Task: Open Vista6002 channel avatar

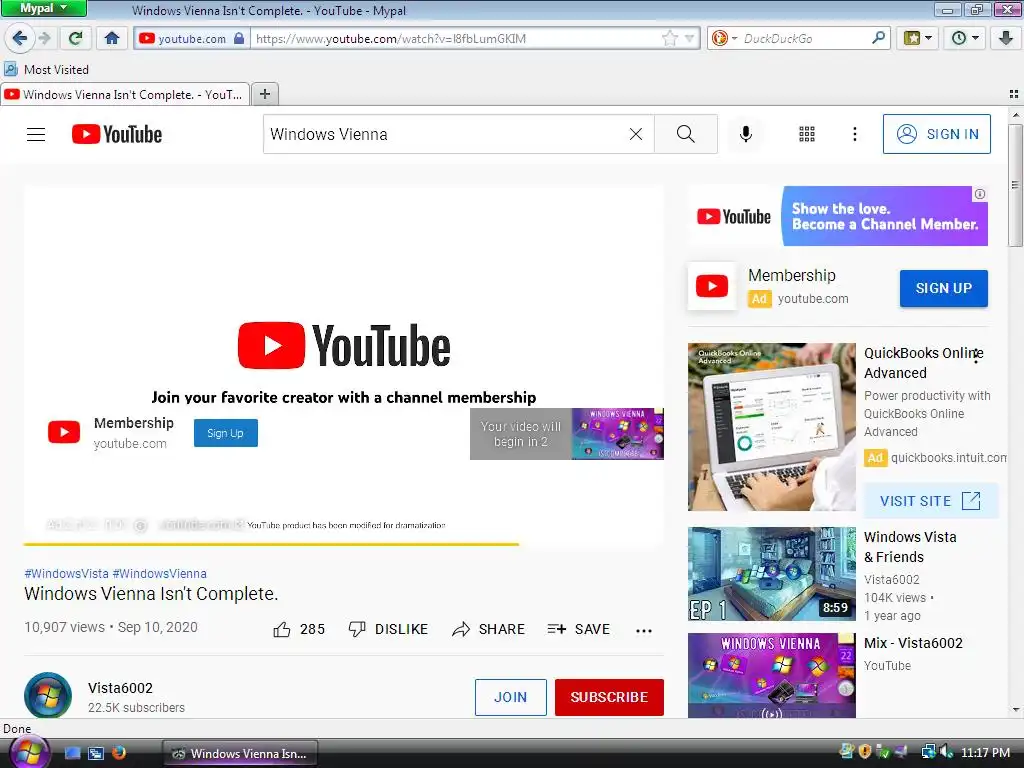Action: click(48, 696)
